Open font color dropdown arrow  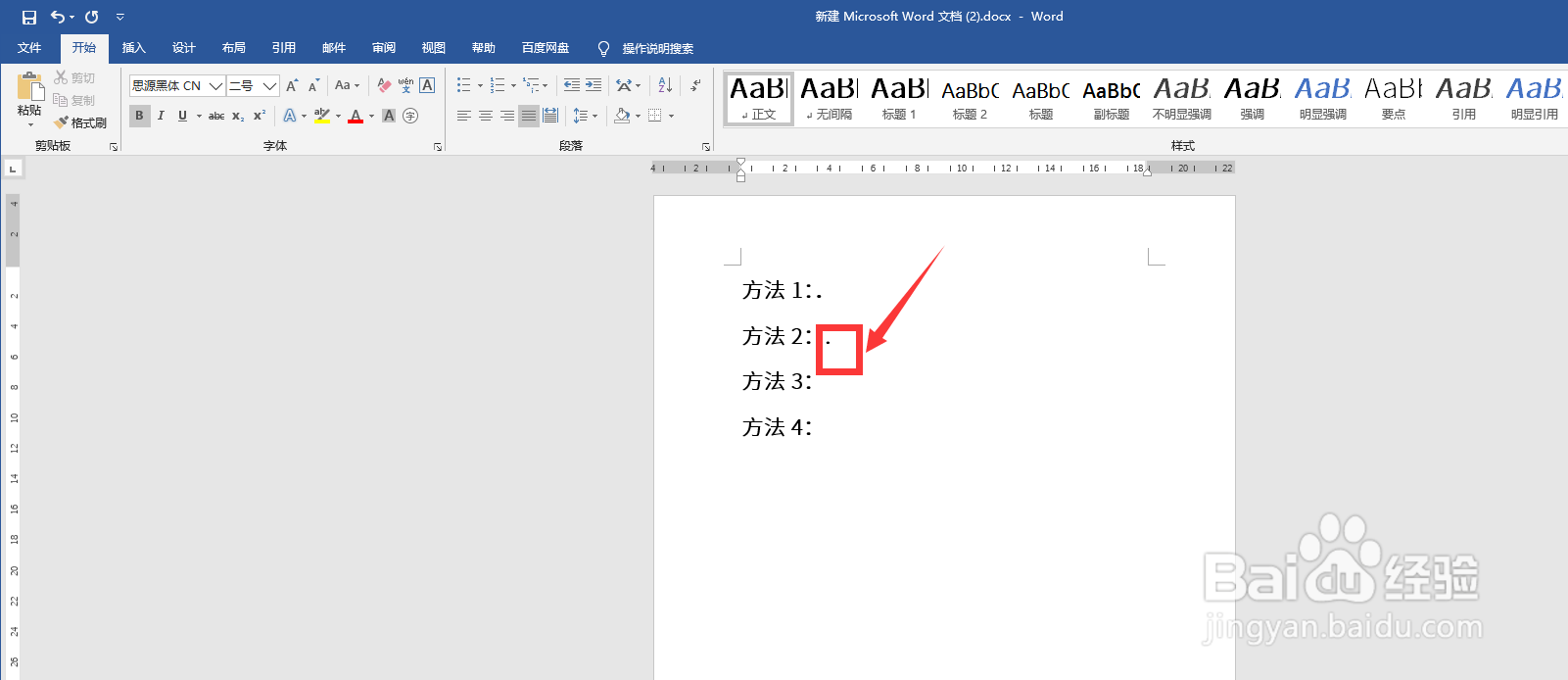pos(372,116)
